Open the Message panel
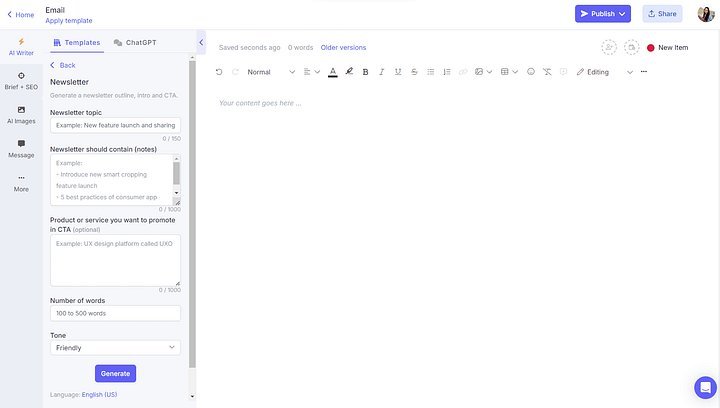Image resolution: width=720 pixels, height=408 pixels. click(21, 149)
